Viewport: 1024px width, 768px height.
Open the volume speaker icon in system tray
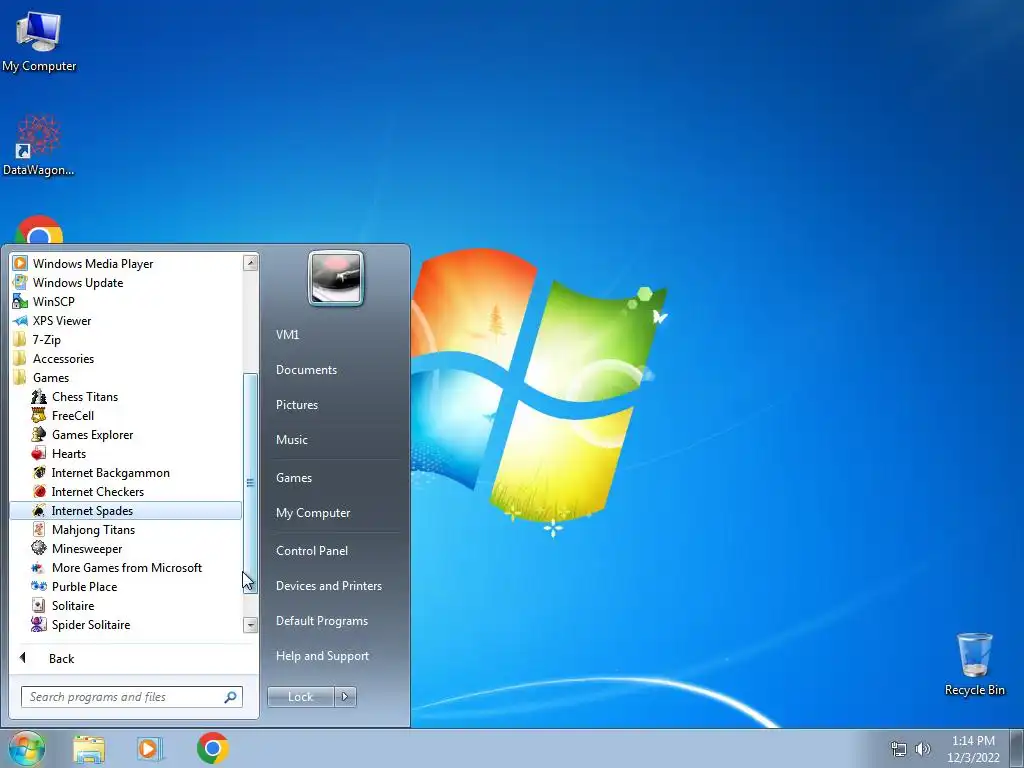pyautogui.click(x=922, y=749)
